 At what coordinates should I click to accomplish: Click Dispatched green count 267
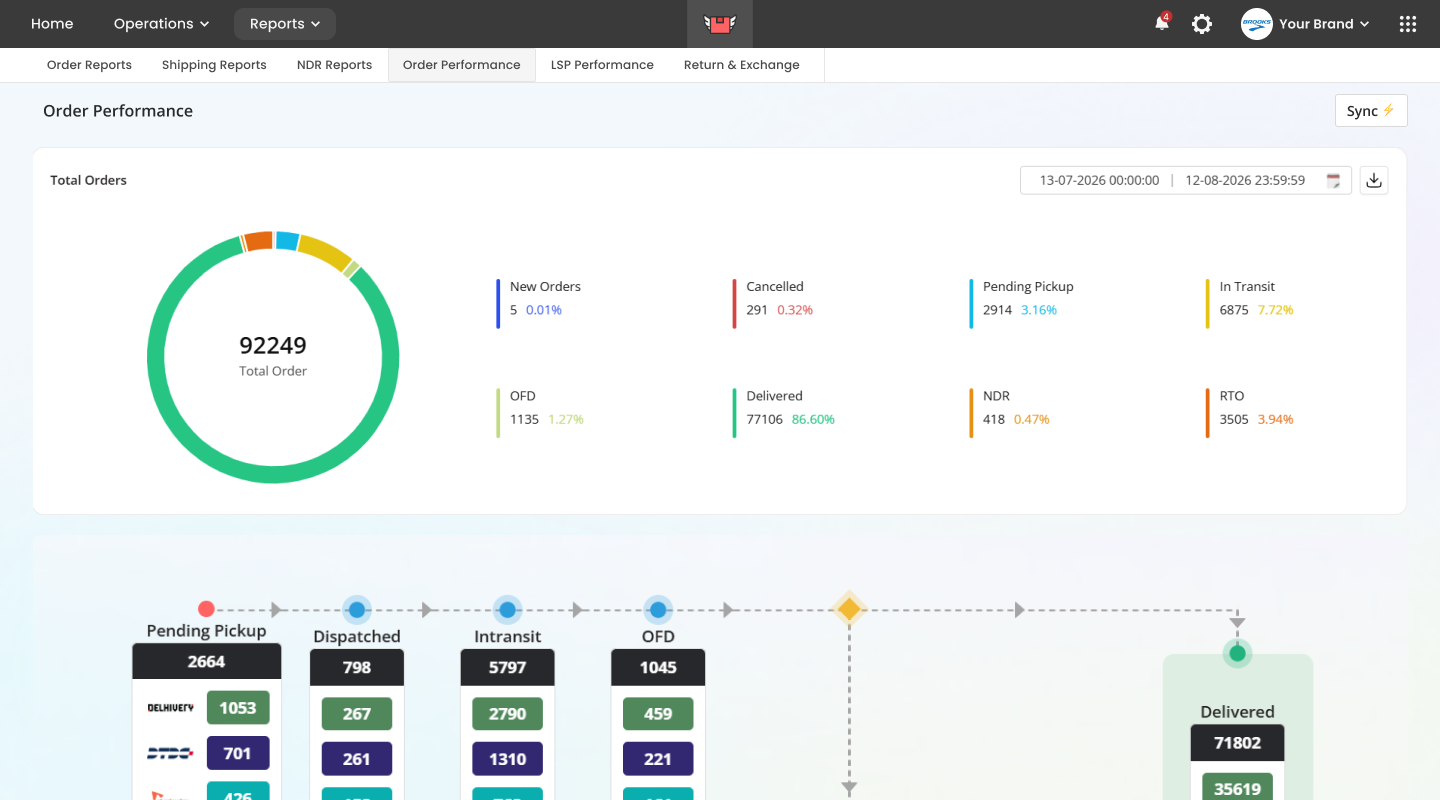coord(357,714)
